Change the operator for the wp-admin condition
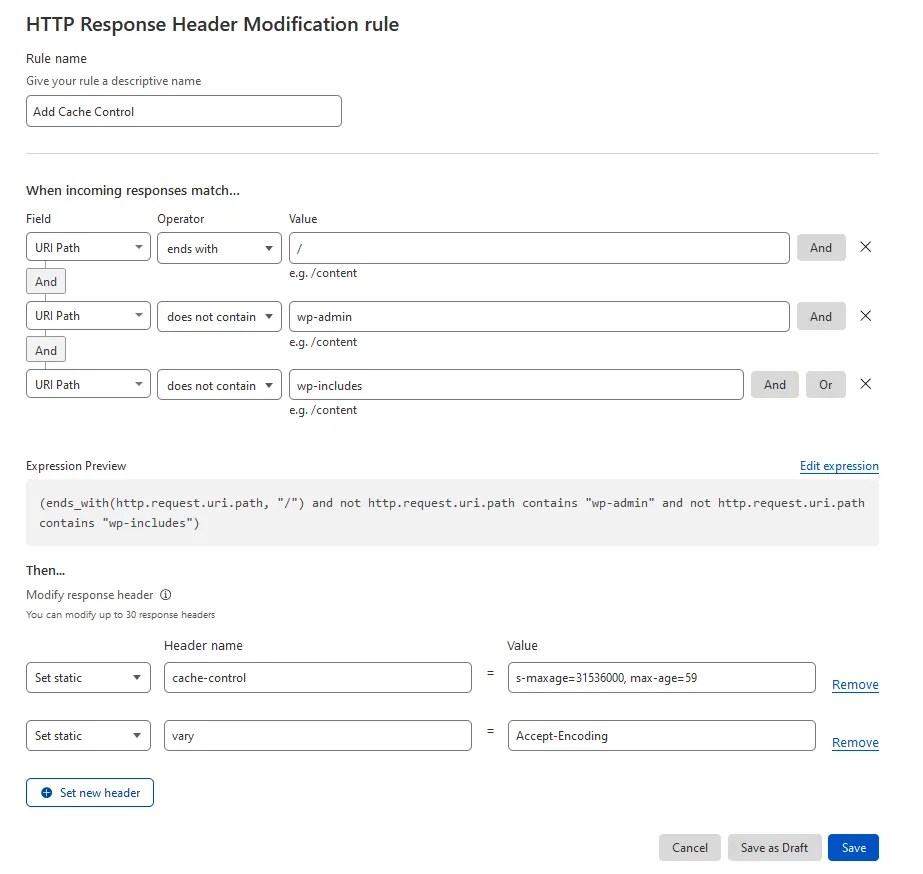 pyautogui.click(x=219, y=316)
